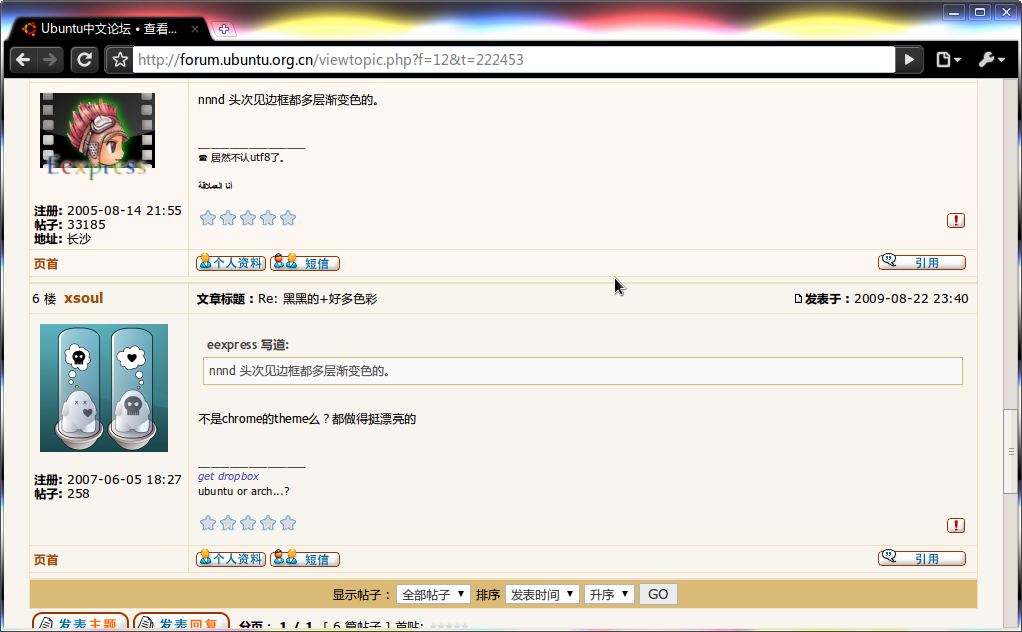Jump to top via 页首 under eexpress's post
This screenshot has height=632, width=1022.
(46, 264)
